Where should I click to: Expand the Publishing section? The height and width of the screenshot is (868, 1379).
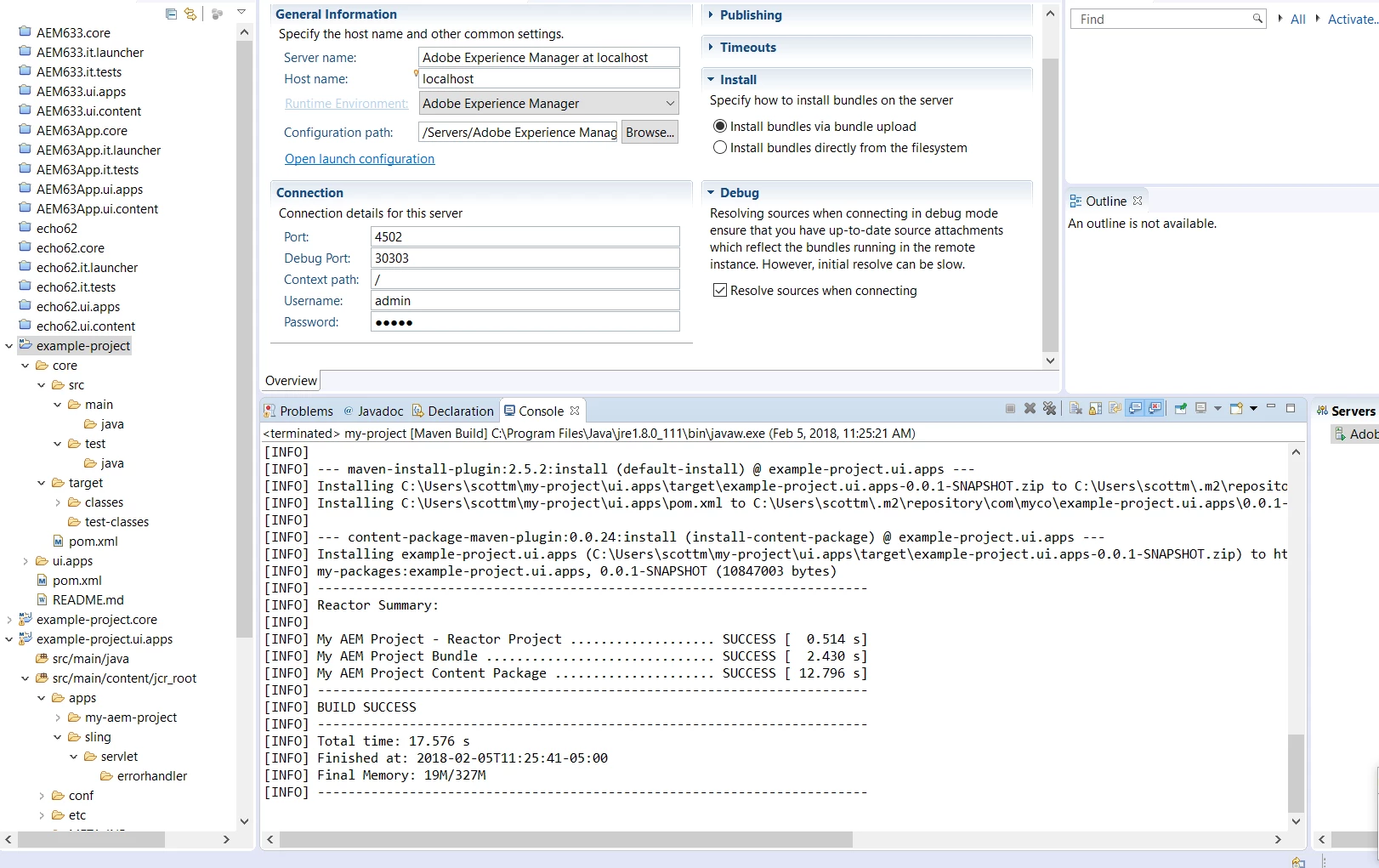pos(711,14)
